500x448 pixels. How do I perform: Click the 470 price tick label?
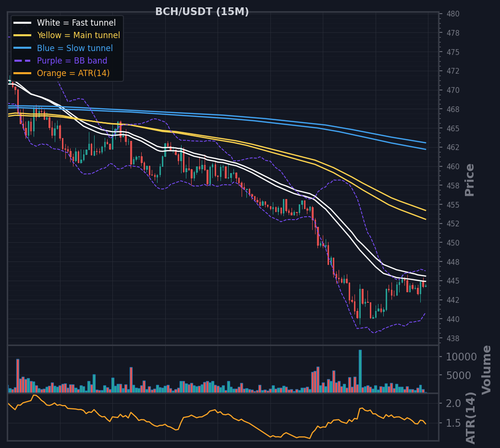coord(453,90)
